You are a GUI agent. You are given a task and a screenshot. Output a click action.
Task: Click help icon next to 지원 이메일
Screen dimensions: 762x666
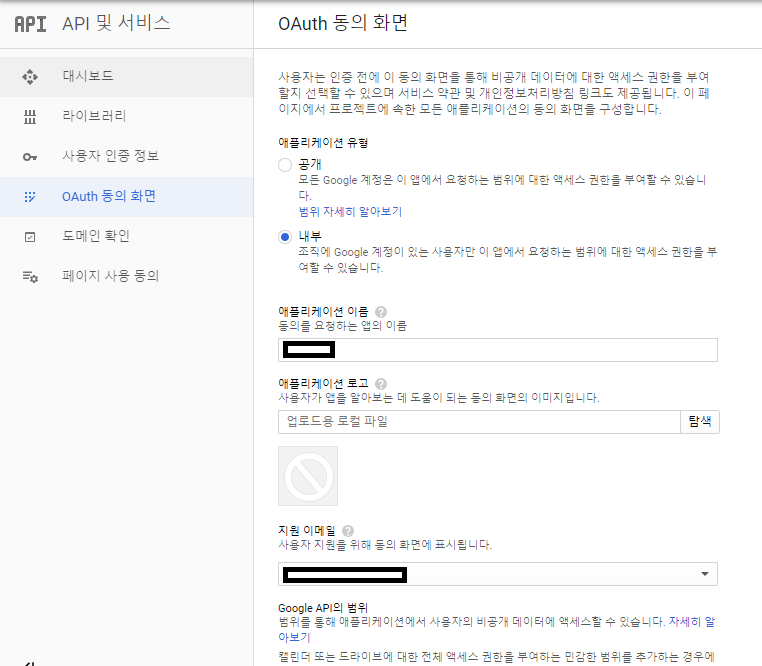point(348,531)
